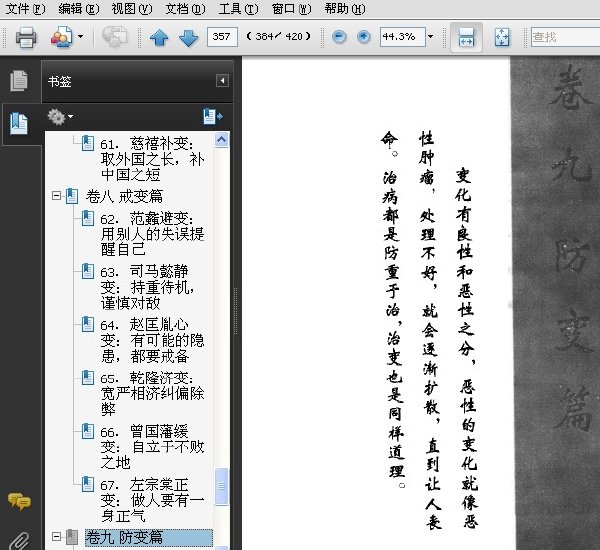Open the 视图(V) menu
Image resolution: width=600 pixels, height=550 pixels.
132,8
